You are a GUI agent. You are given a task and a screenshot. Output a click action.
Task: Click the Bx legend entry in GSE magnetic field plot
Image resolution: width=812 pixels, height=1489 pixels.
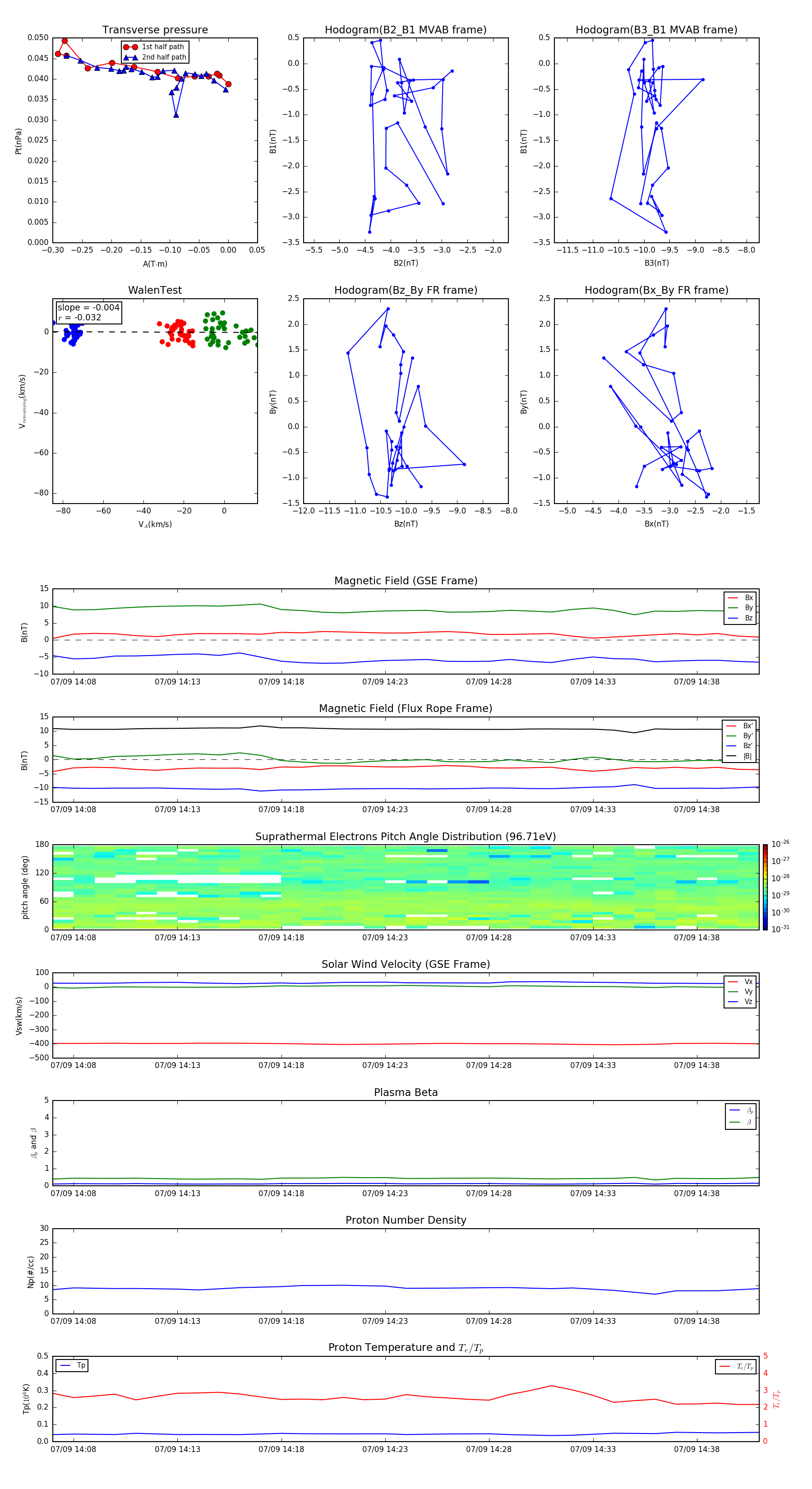740,598
